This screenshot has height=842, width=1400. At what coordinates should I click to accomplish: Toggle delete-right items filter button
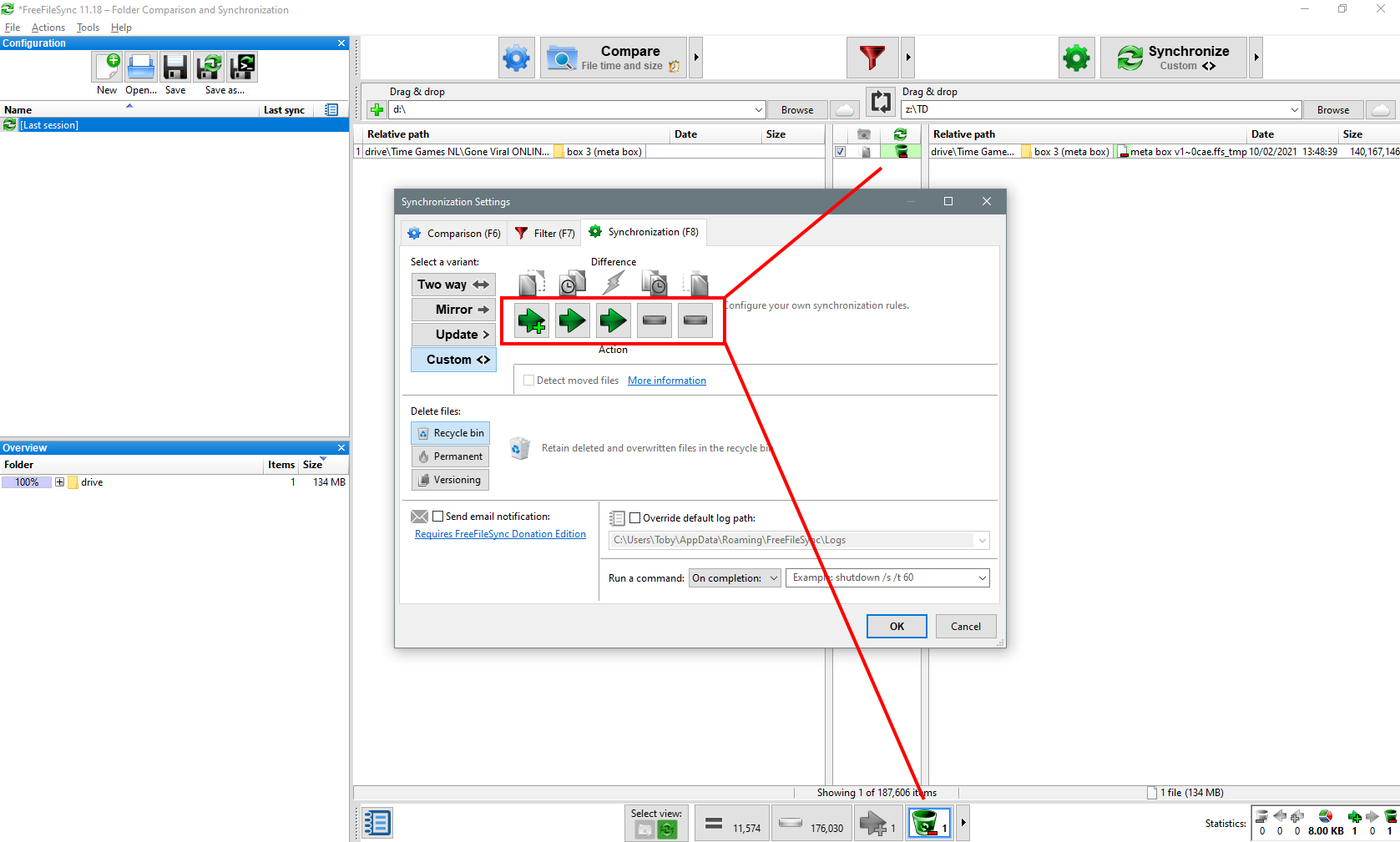tap(930, 824)
